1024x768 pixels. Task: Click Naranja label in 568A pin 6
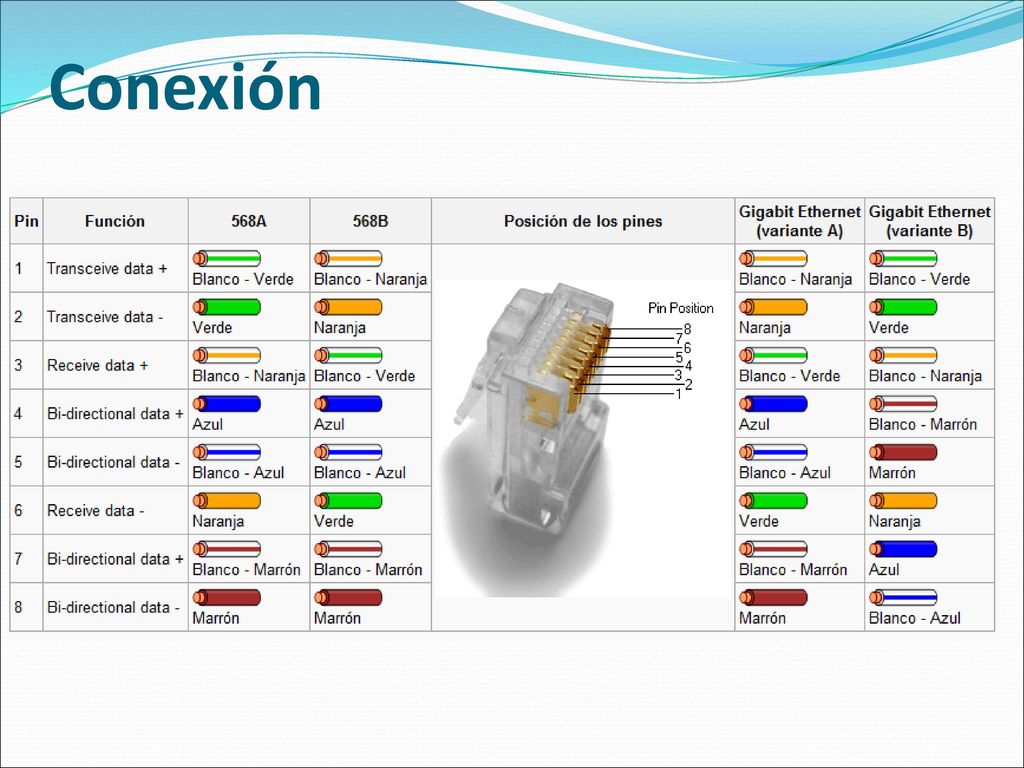pyautogui.click(x=218, y=521)
